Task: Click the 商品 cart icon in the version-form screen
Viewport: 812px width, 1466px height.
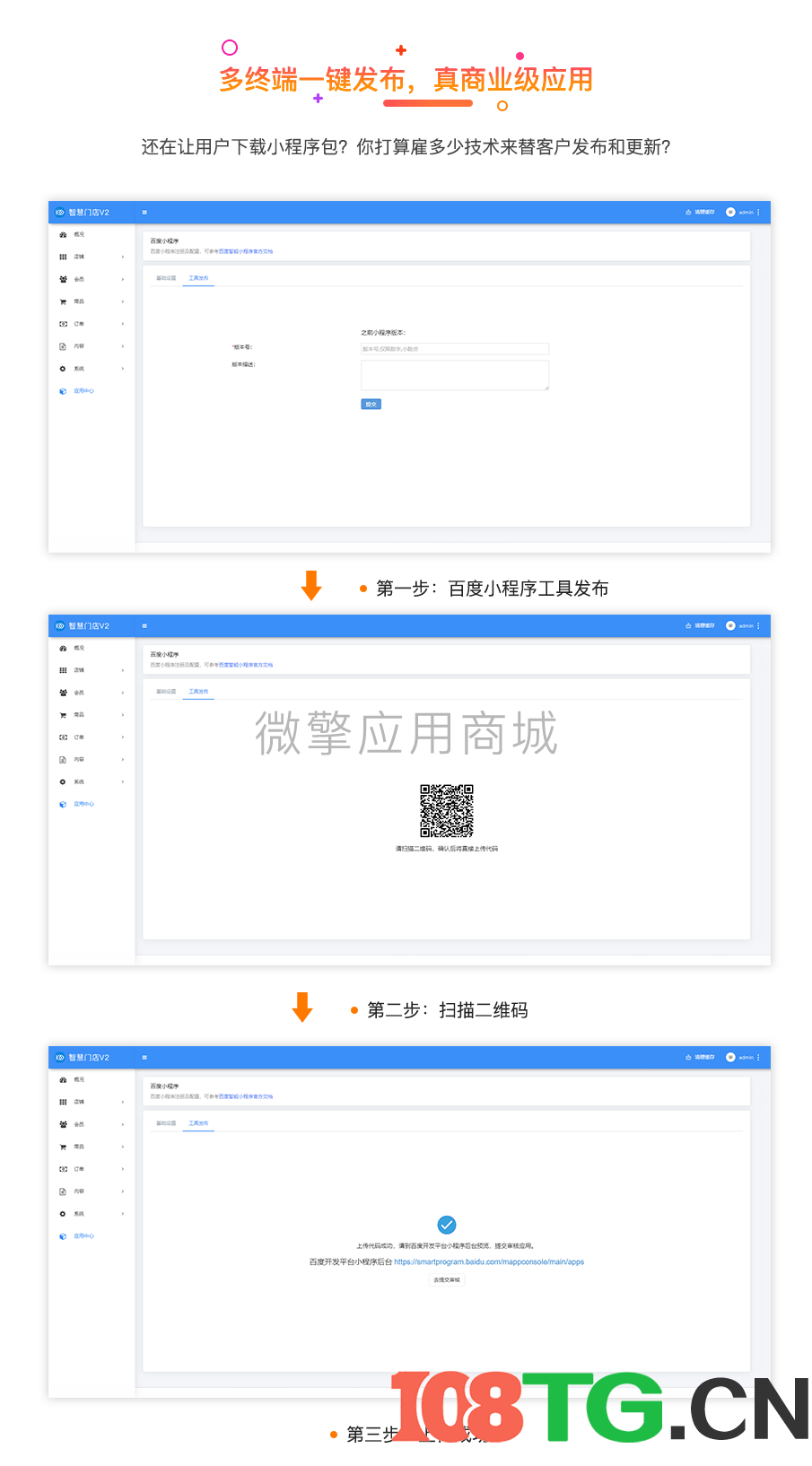Action: [63, 301]
